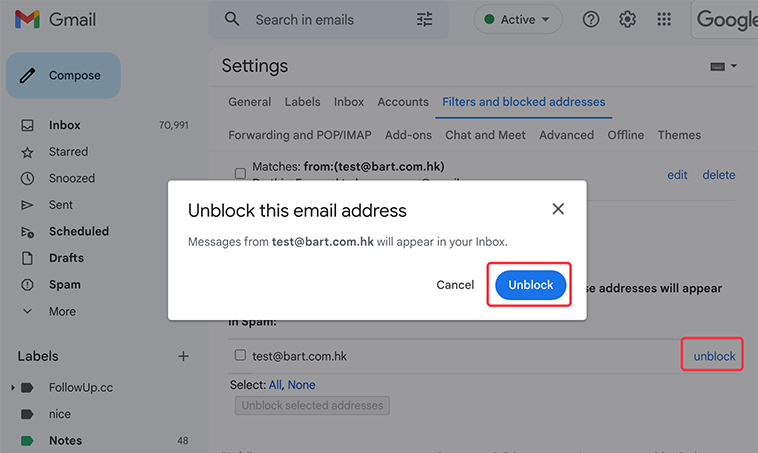Open the Active status dropdown
This screenshot has height=453, width=758.
pos(518,19)
